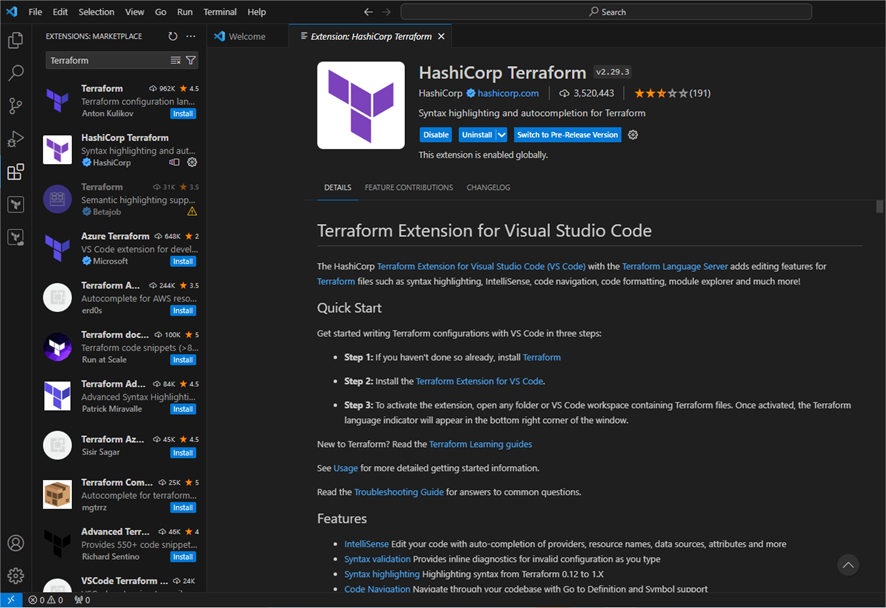886x608 pixels.
Task: Open the Extensions view icon
Action: 16,171
